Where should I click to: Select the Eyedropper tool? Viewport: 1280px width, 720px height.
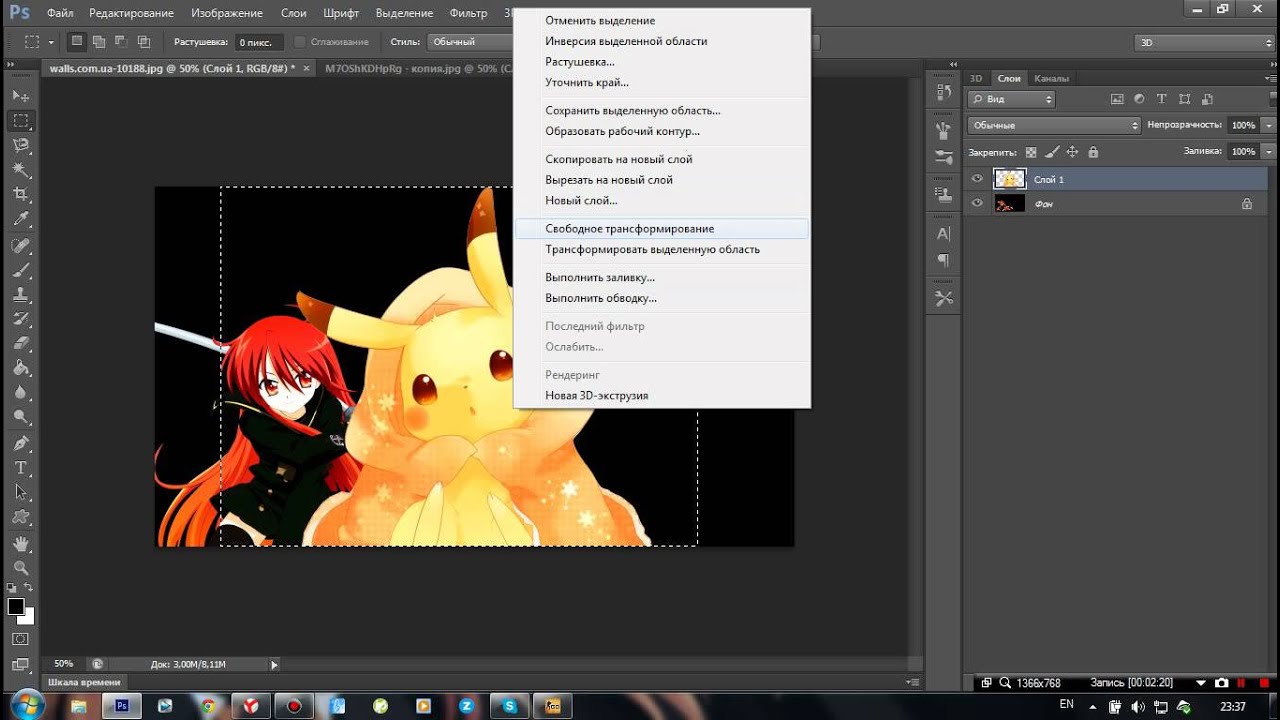tap(20, 219)
